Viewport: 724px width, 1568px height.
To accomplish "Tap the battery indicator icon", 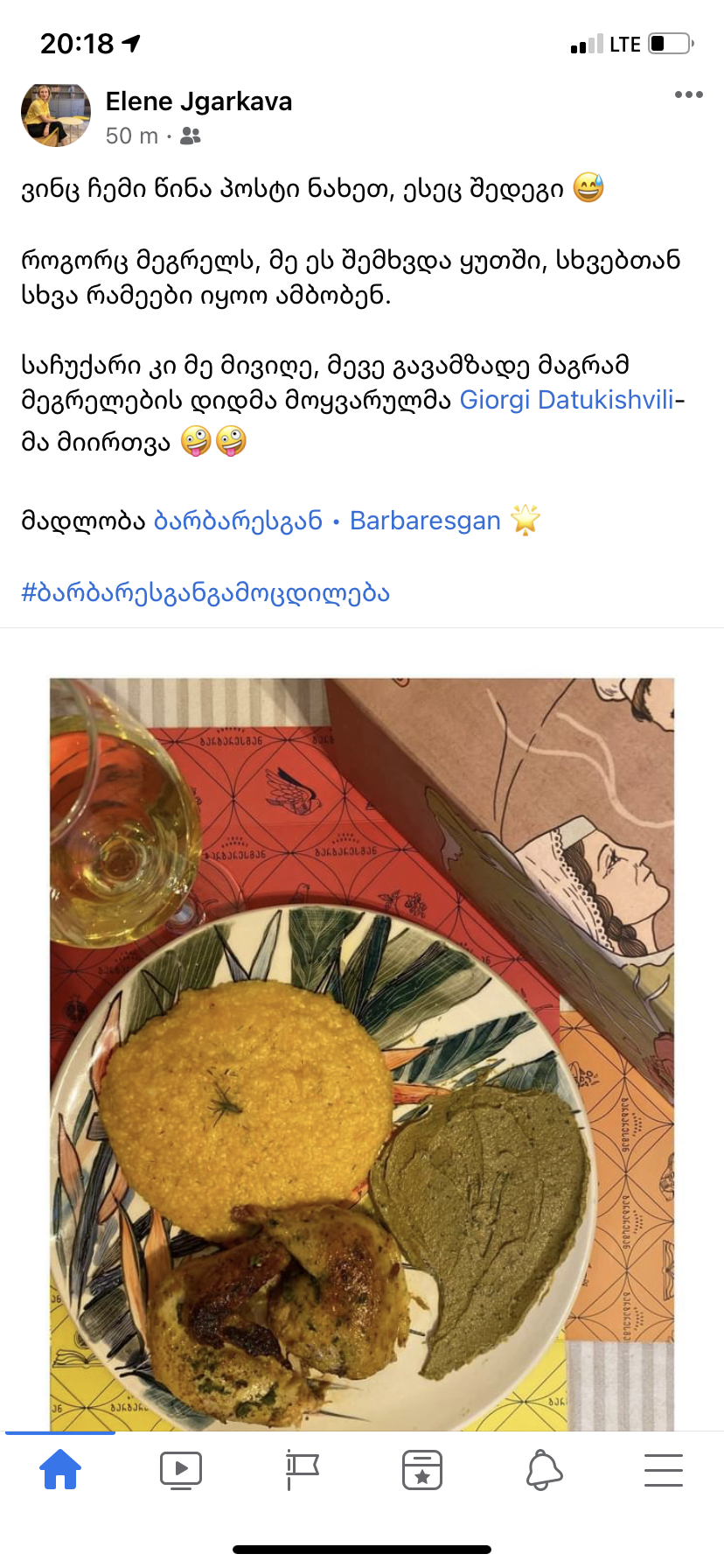I will (x=671, y=43).
